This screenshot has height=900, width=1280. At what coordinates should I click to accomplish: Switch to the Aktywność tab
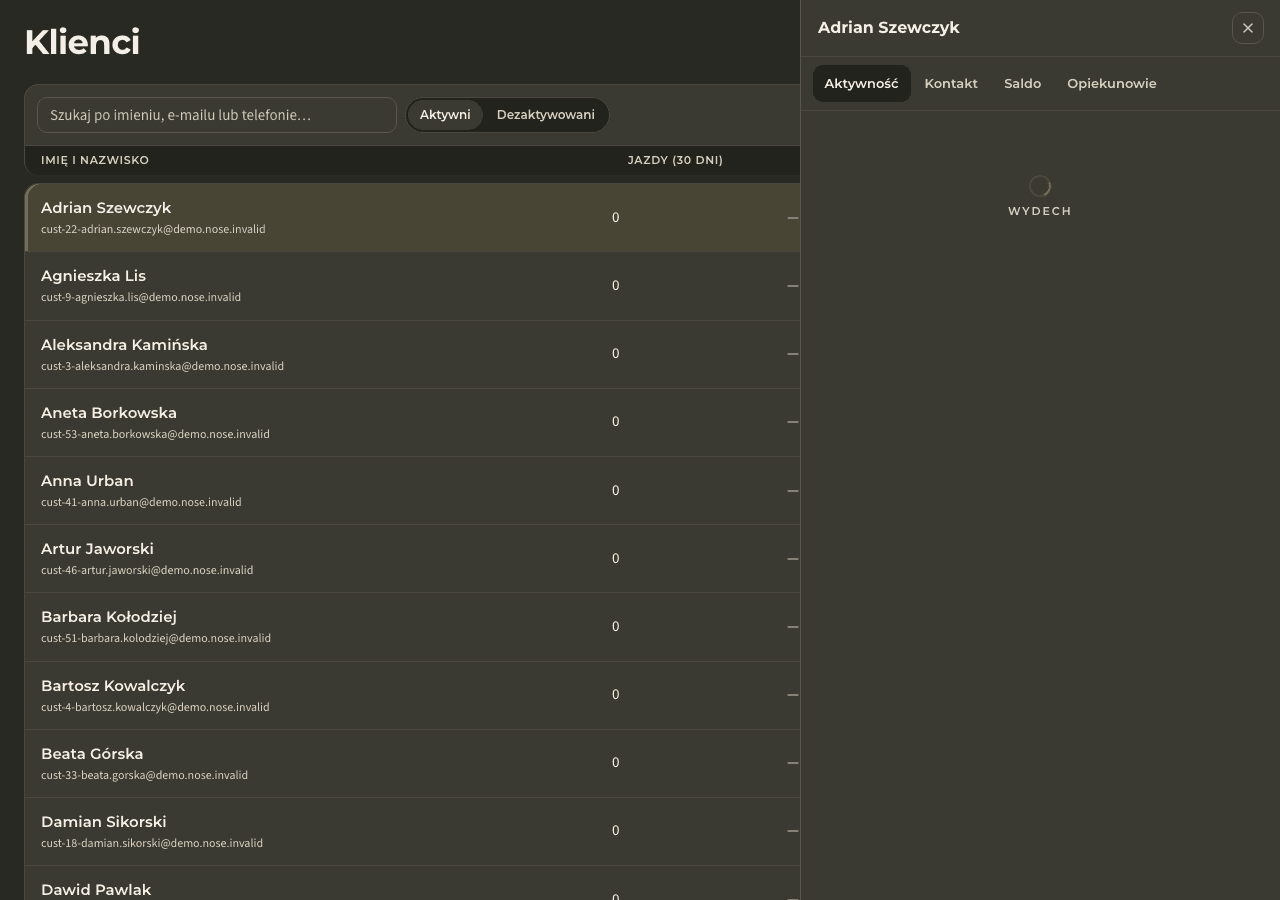pos(861,84)
